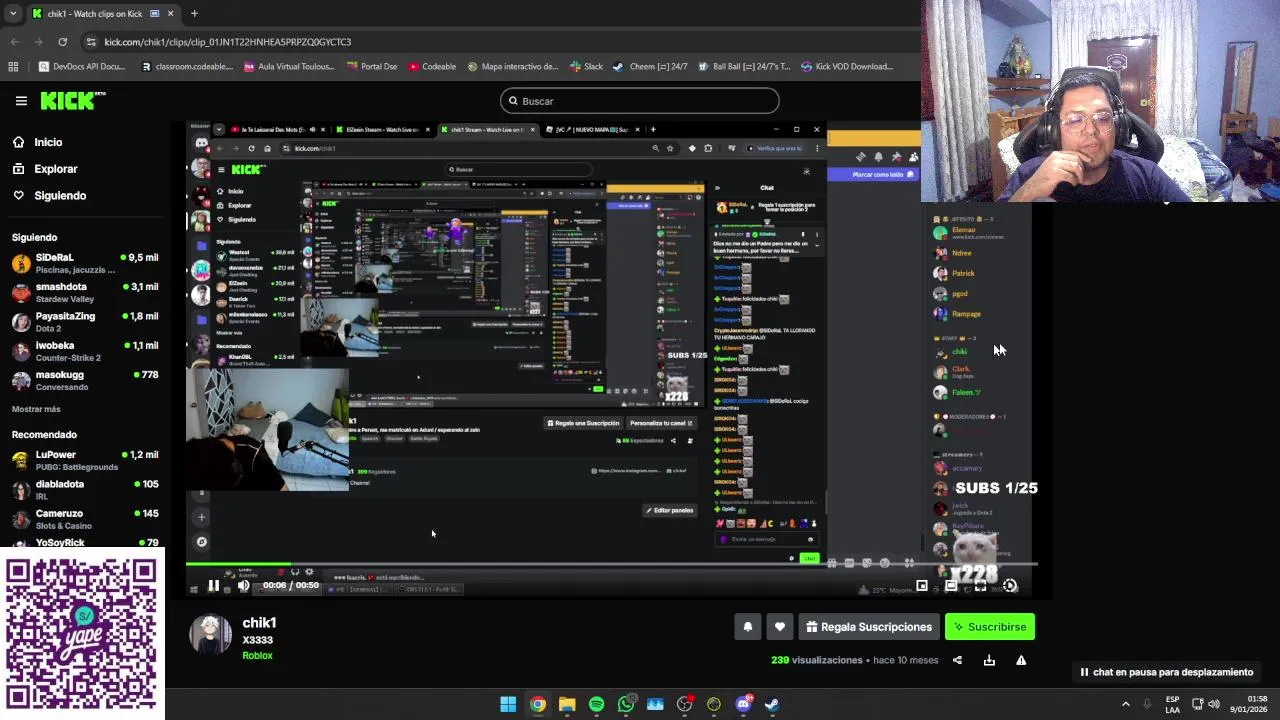Open Portal Dse bookmark
This screenshot has height=720, width=1280.
click(371, 67)
